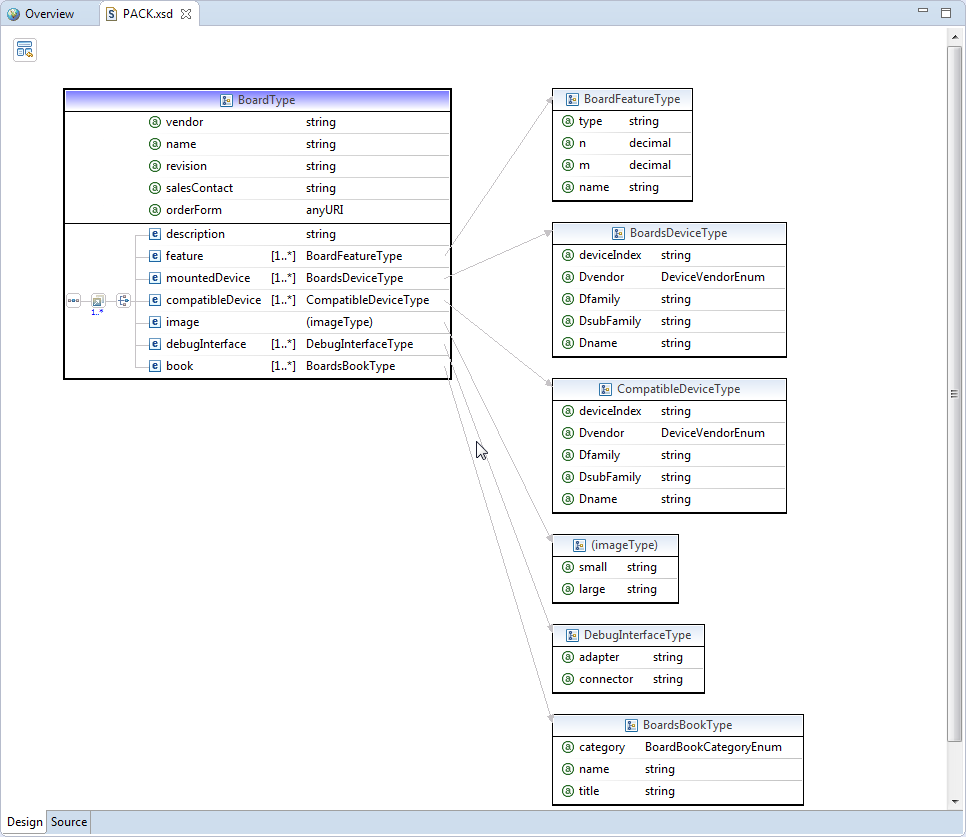The height and width of the screenshot is (837, 966).
Task: Click the blue 1..* multiplicity label
Action: (x=97, y=312)
